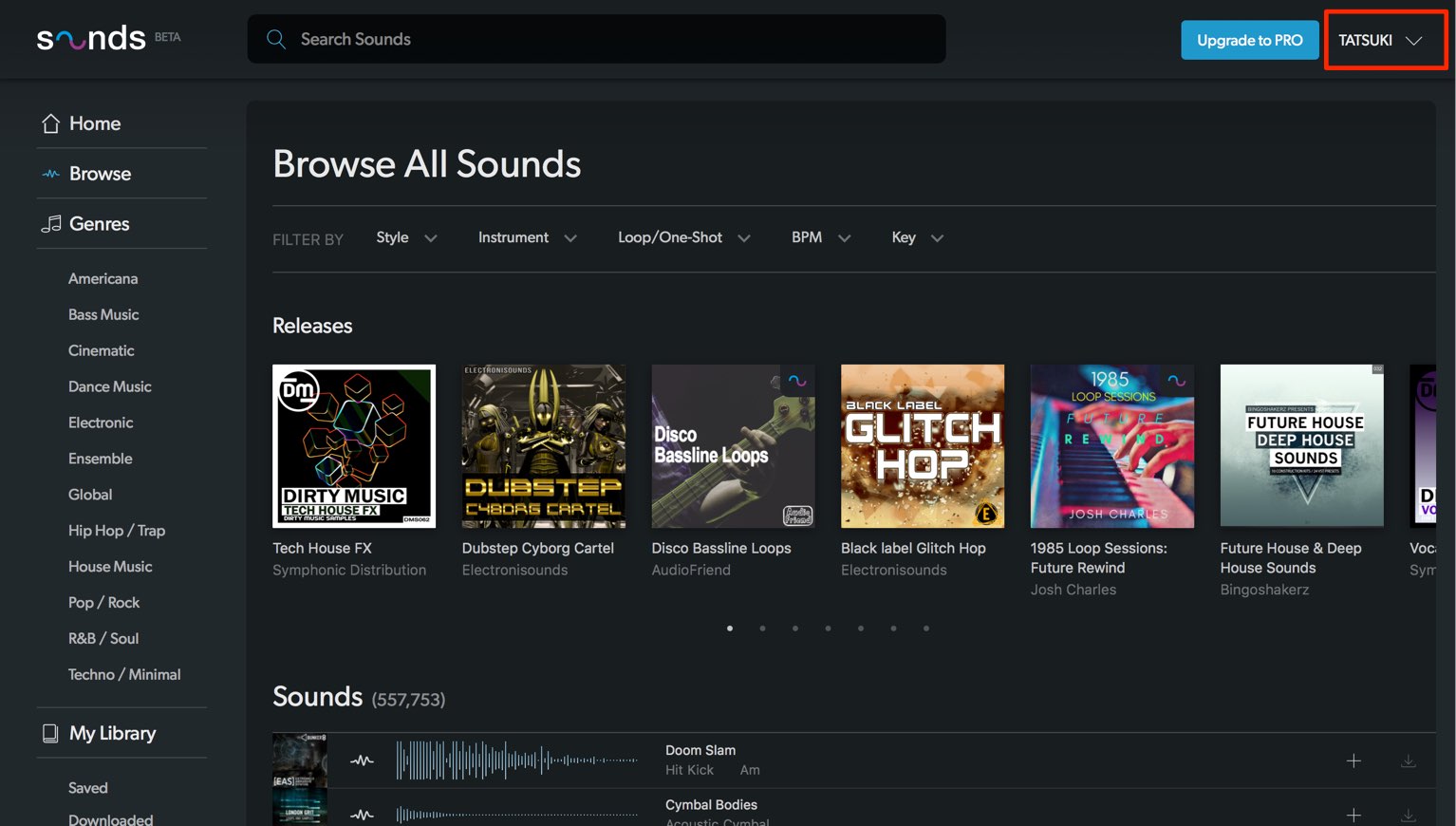Image resolution: width=1456 pixels, height=826 pixels.
Task: Click Cymbal Bodies pack thumbnail
Action: [x=300, y=807]
